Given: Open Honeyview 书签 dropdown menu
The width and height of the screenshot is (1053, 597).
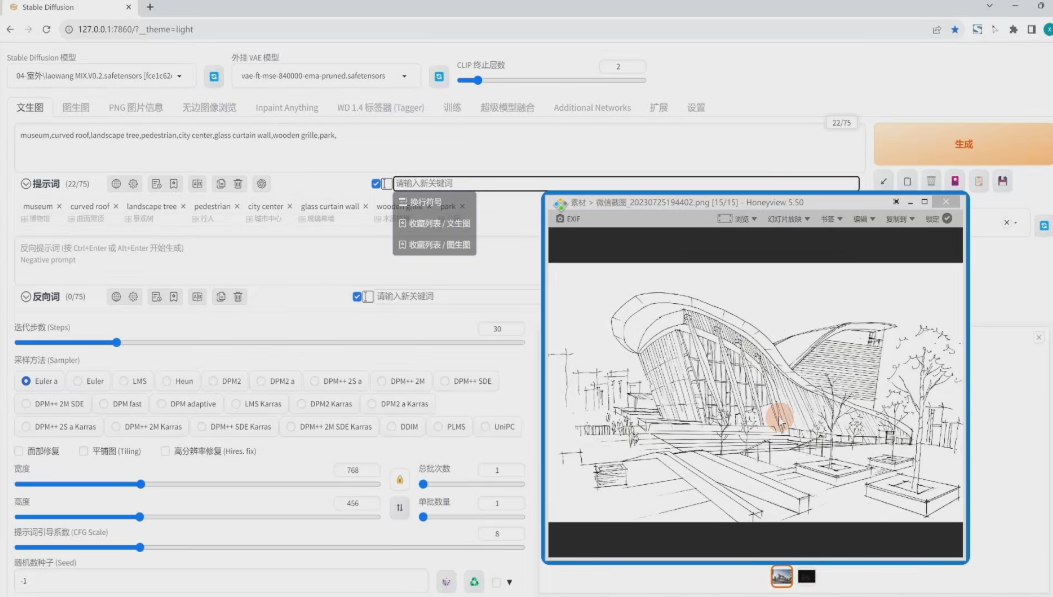Looking at the screenshot, I should pyautogui.click(x=831, y=219).
